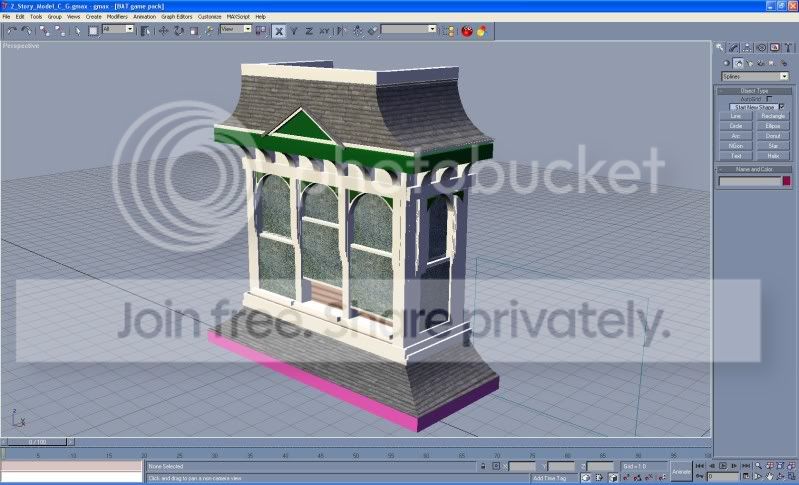The width and height of the screenshot is (799, 485).
Task: Click the Undo arrow icon
Action: 12,31
